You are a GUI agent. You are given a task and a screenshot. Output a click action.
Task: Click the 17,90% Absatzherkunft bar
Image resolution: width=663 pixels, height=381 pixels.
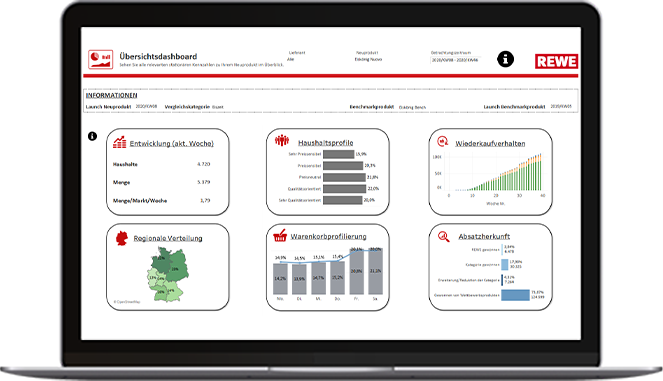point(505,265)
